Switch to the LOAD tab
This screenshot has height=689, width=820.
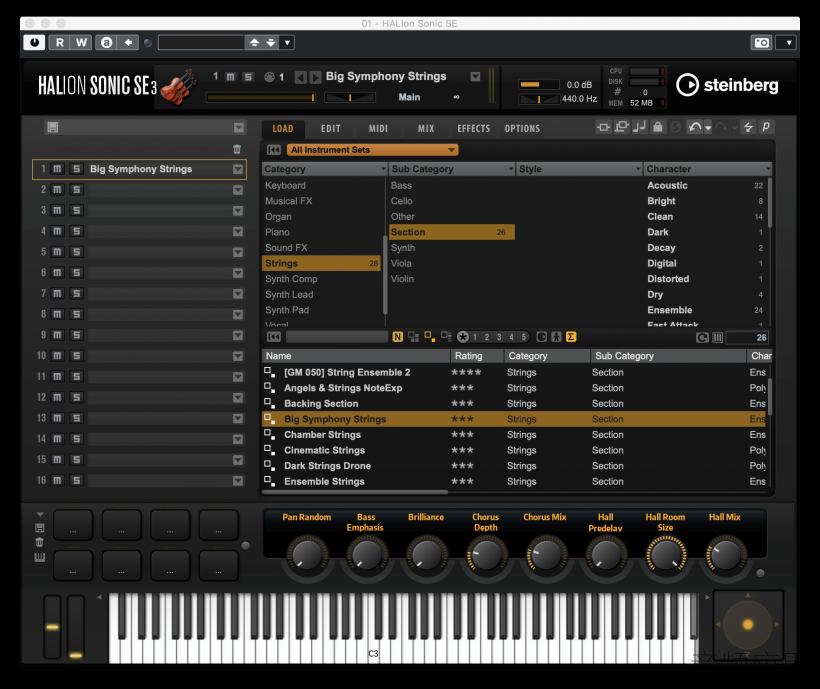283,129
